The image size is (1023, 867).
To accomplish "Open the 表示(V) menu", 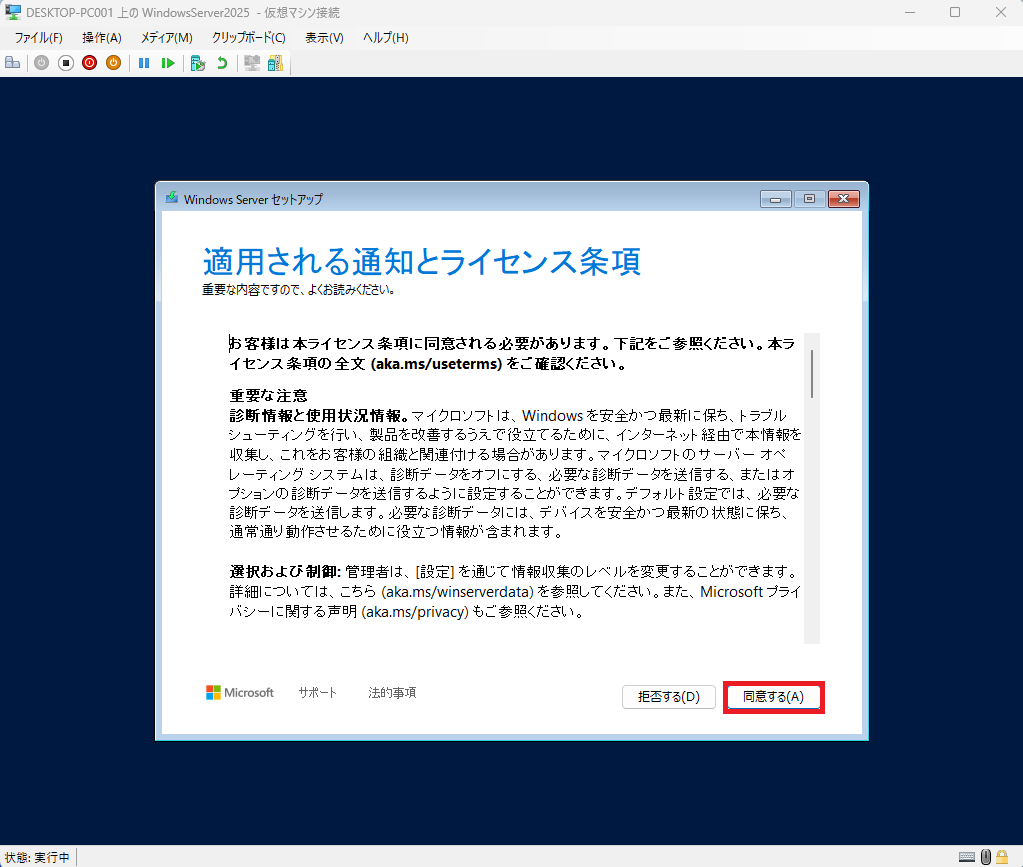I will pyautogui.click(x=324, y=38).
